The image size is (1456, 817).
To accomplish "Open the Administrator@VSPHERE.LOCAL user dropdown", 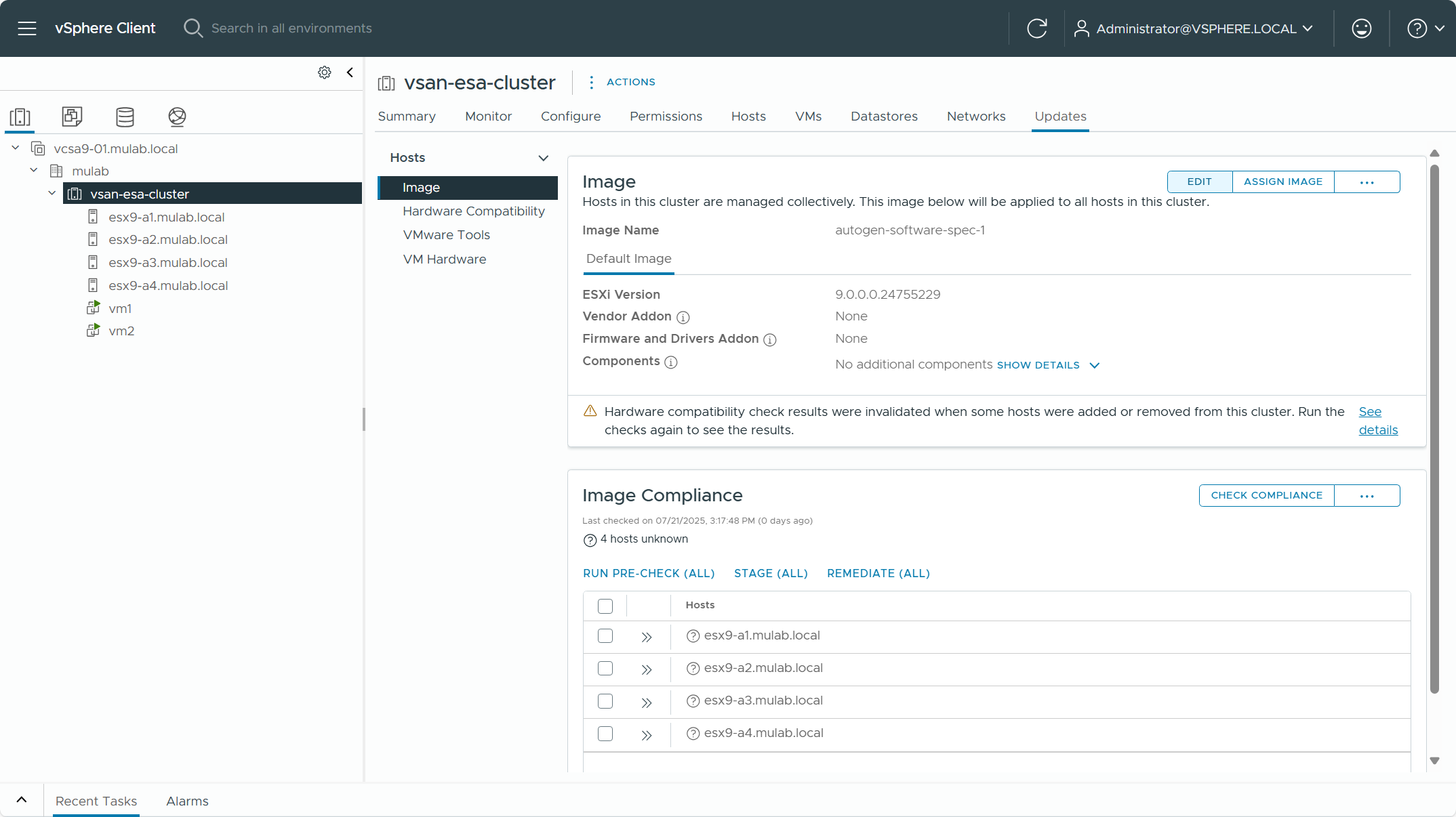I will point(1194,28).
